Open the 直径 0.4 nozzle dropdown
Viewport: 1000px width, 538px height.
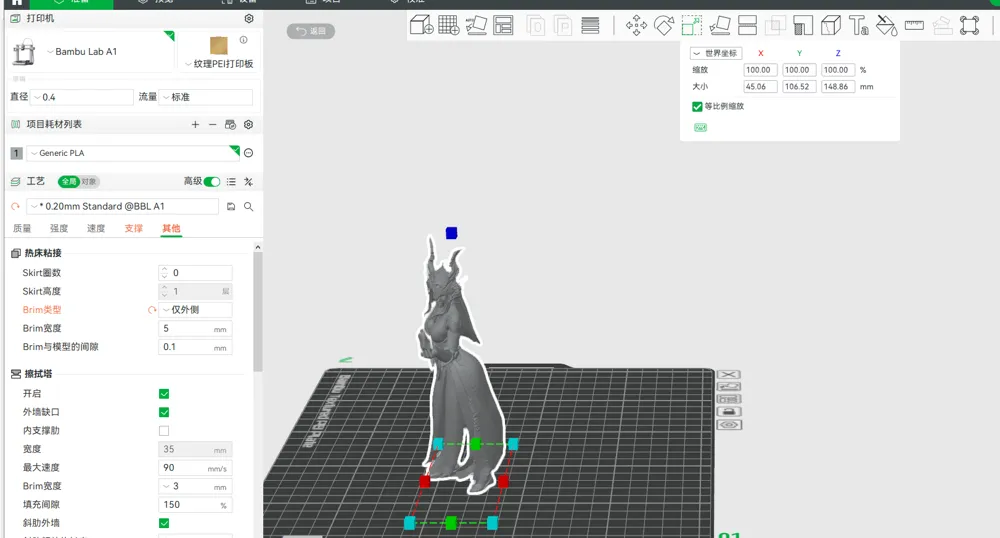pyautogui.click(x=82, y=97)
